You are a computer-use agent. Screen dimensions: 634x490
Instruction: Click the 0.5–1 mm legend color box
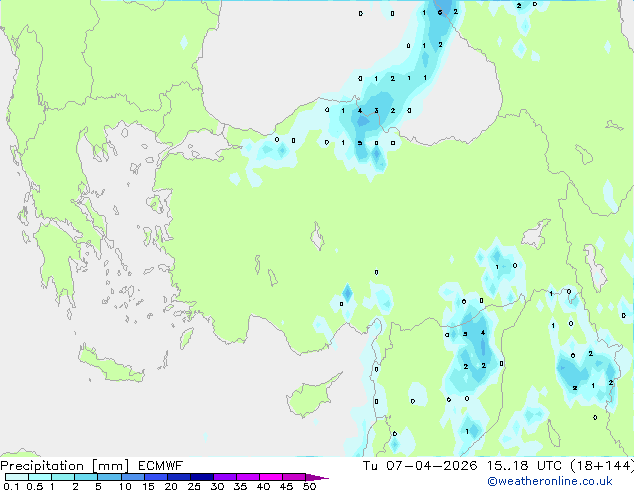[x=40, y=477]
